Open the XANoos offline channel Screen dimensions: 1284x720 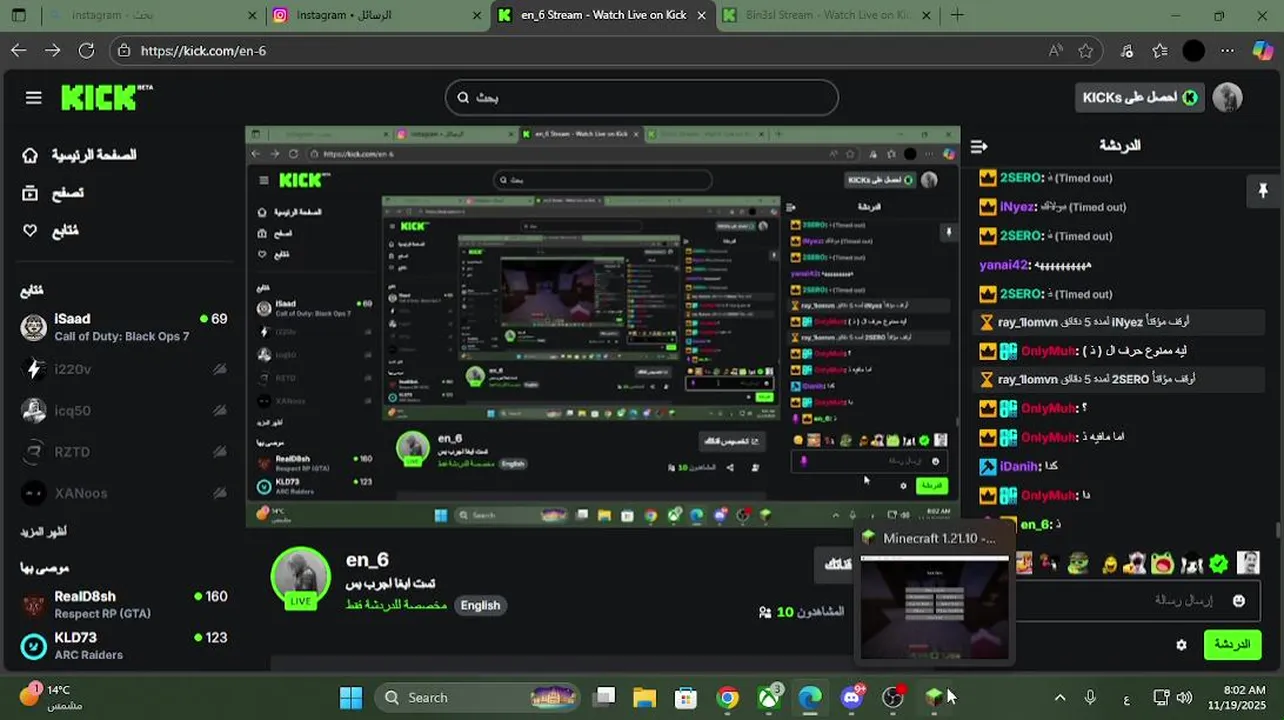[124, 493]
